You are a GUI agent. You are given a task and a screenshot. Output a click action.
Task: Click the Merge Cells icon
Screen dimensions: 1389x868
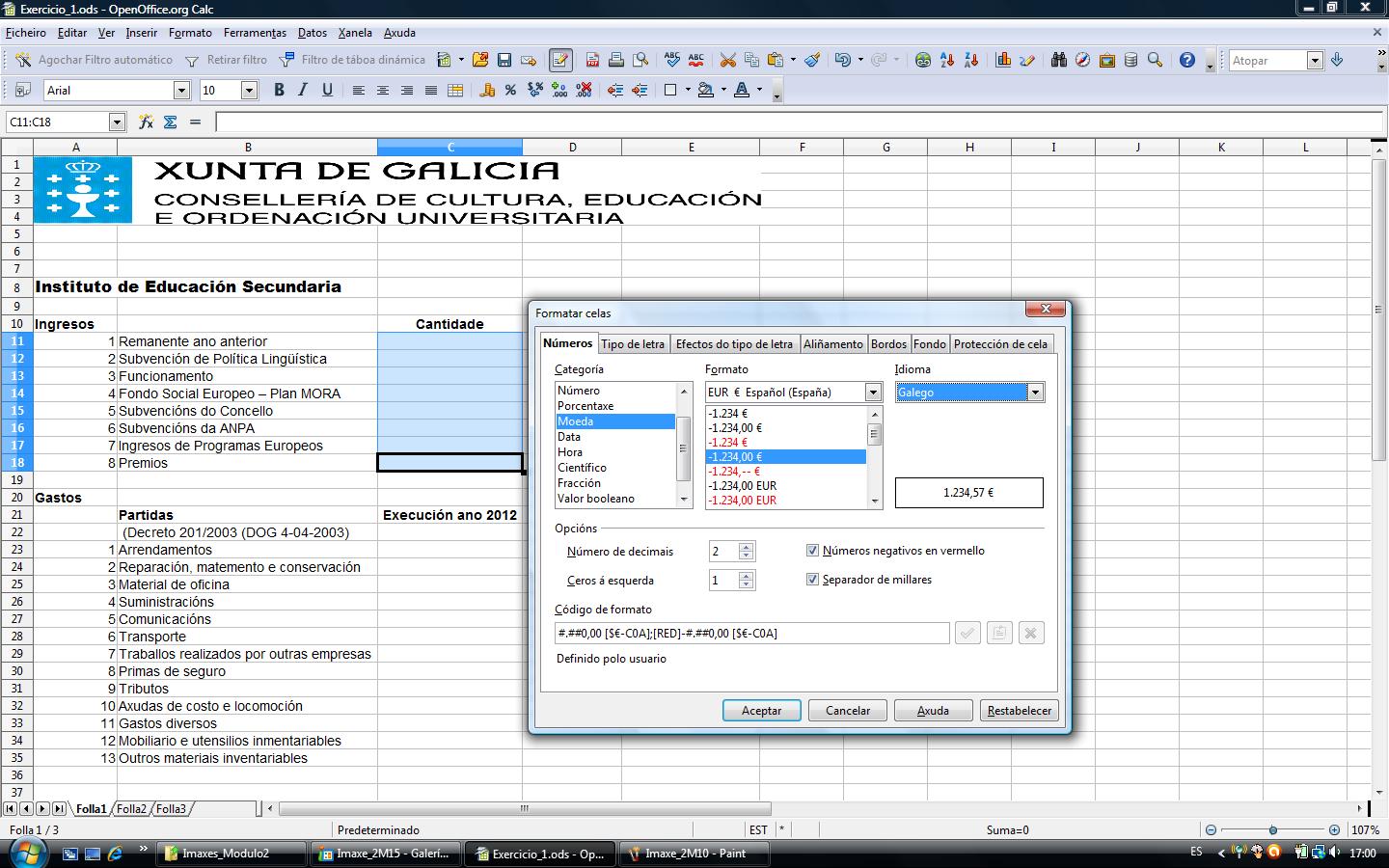tap(455, 91)
